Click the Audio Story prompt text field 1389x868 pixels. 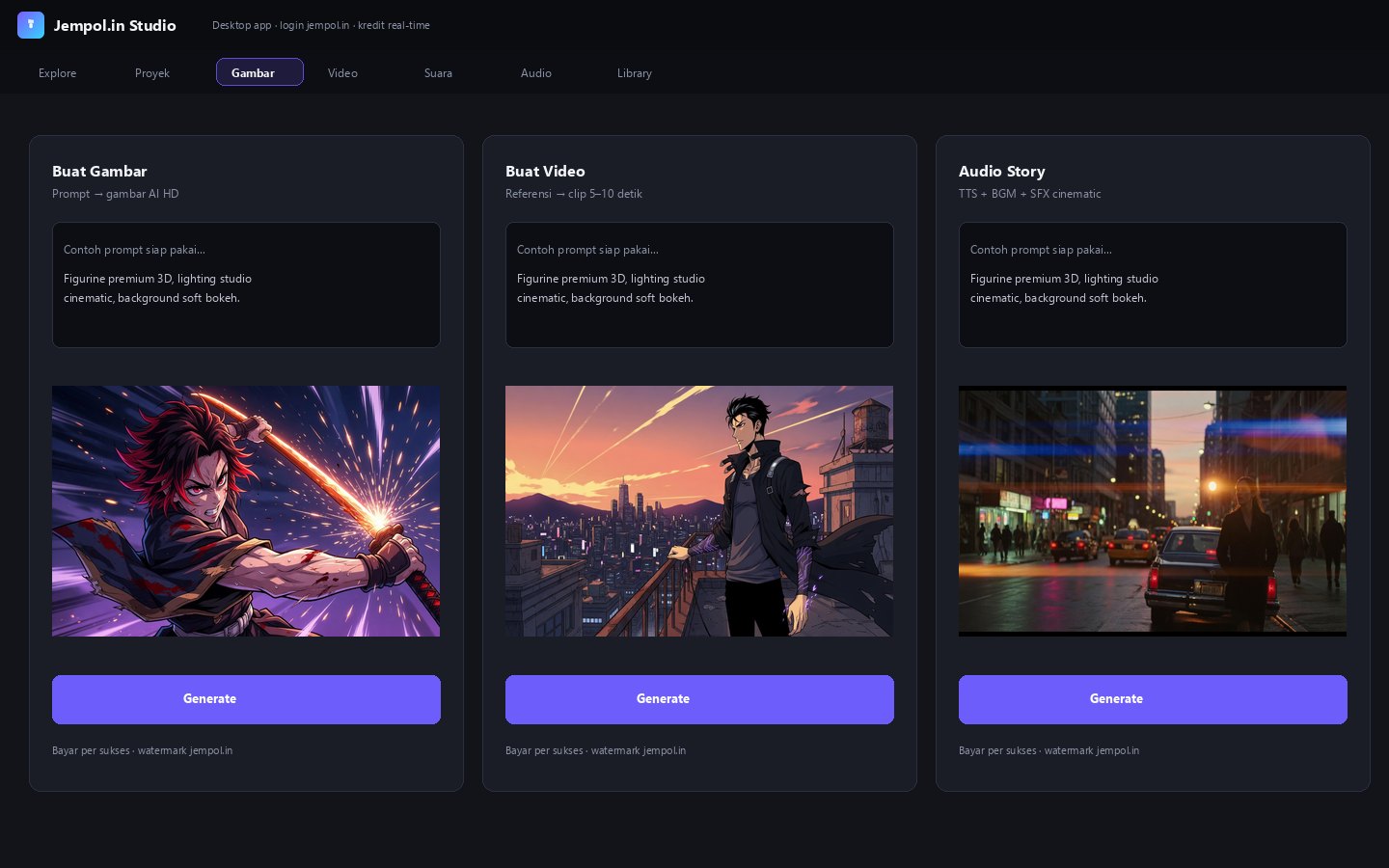pyautogui.click(x=1153, y=285)
